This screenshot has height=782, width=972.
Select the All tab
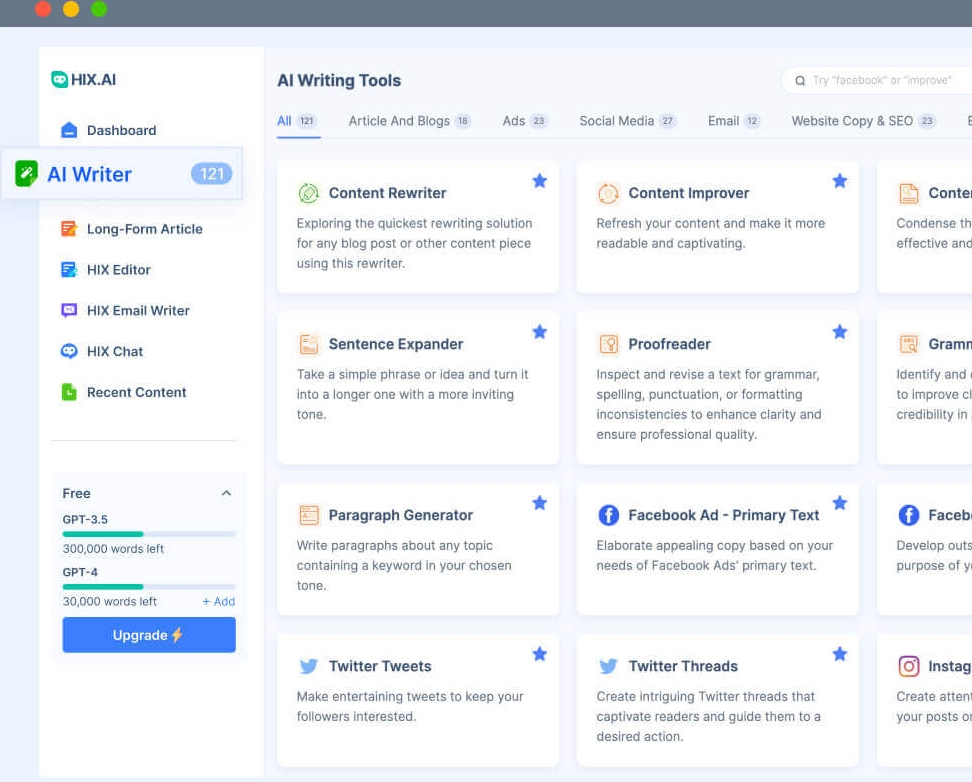point(298,121)
